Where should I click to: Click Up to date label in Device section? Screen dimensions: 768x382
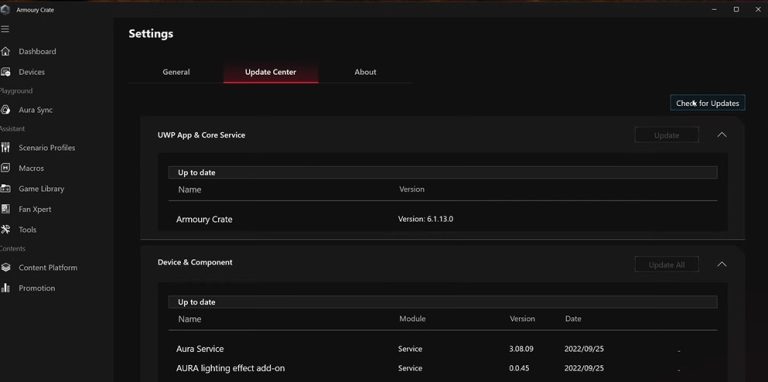tap(196, 302)
